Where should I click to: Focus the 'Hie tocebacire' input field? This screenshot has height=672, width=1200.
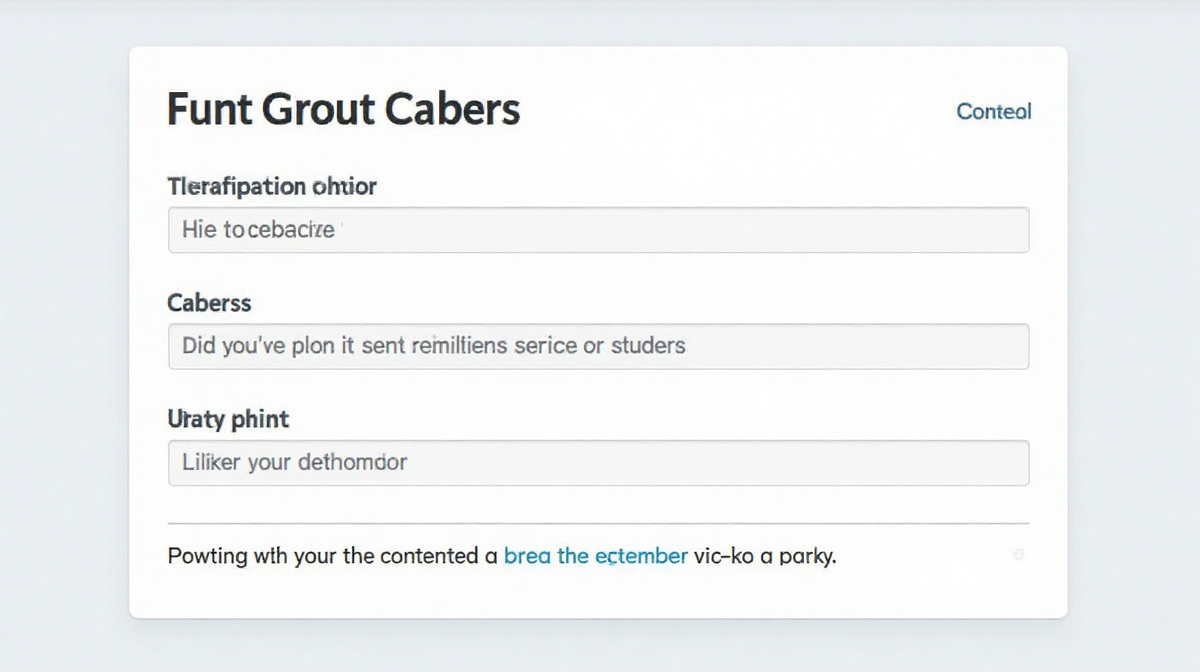tap(598, 230)
